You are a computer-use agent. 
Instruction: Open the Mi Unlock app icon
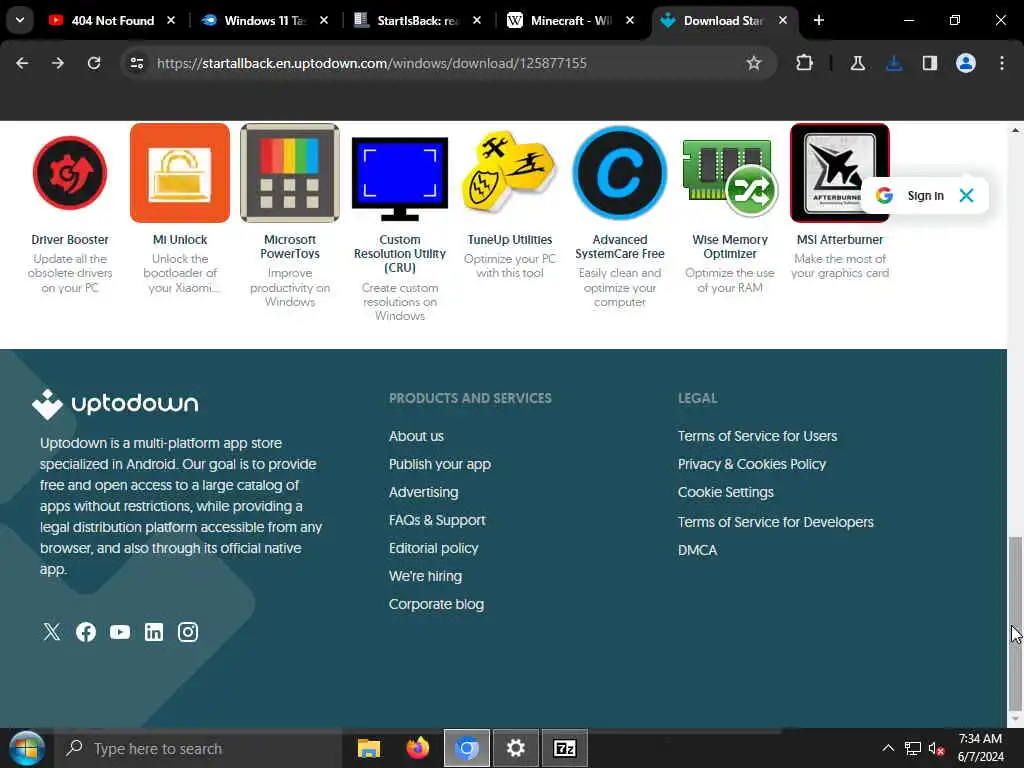180,173
